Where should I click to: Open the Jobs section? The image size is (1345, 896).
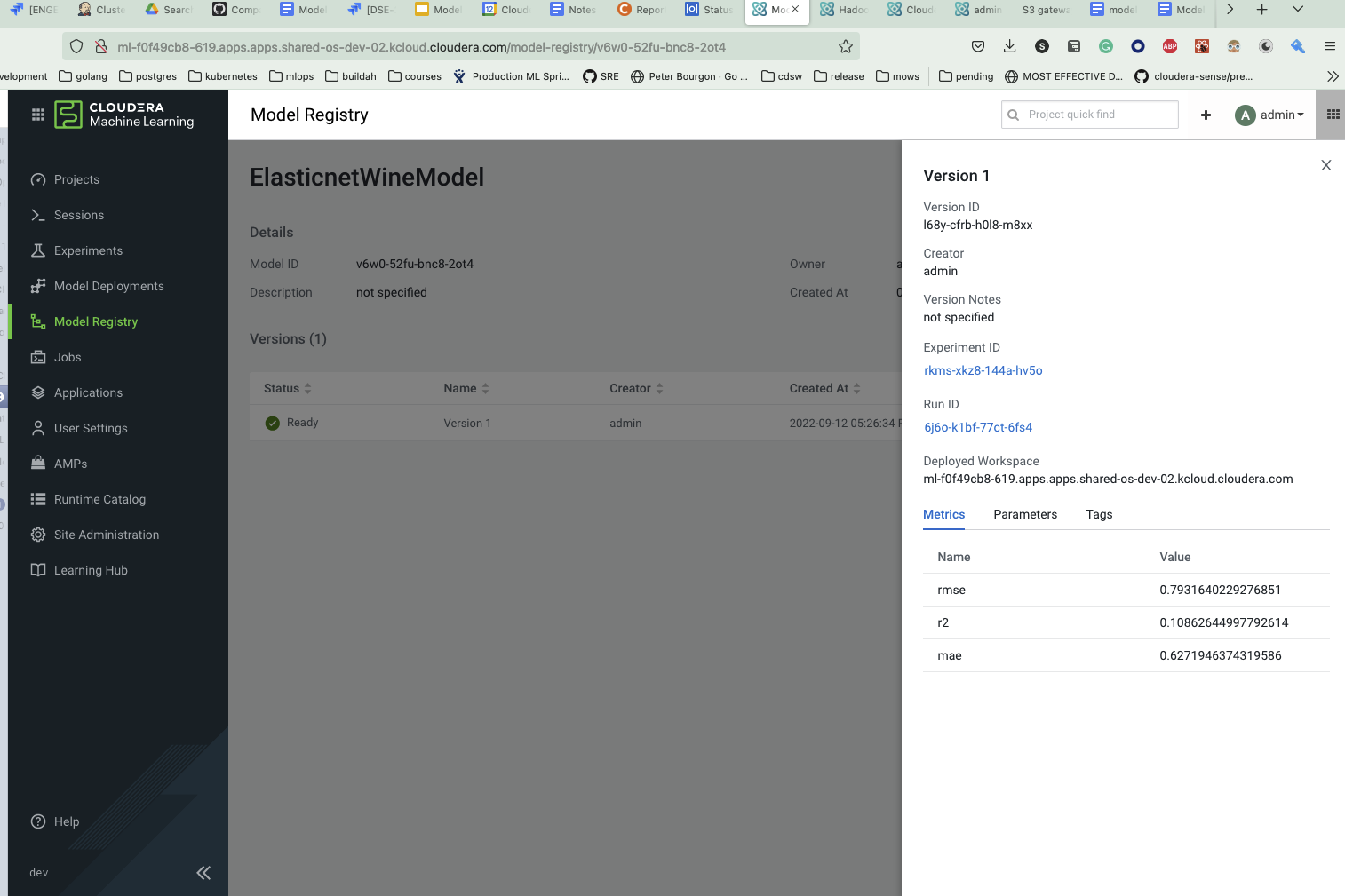pos(68,357)
